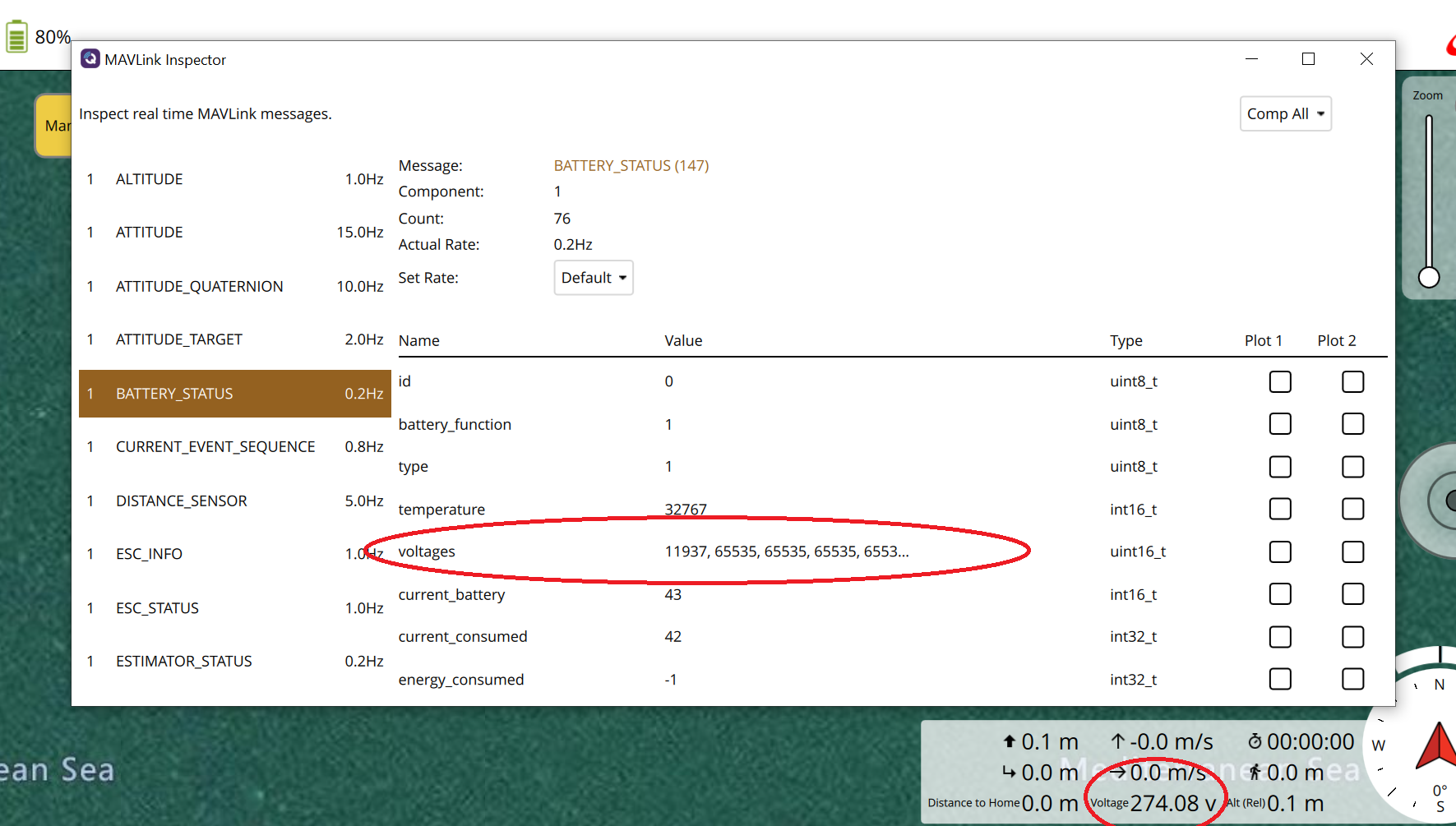
Task: Select the ATTITUDE_QUATERNION message
Action: 235,286
